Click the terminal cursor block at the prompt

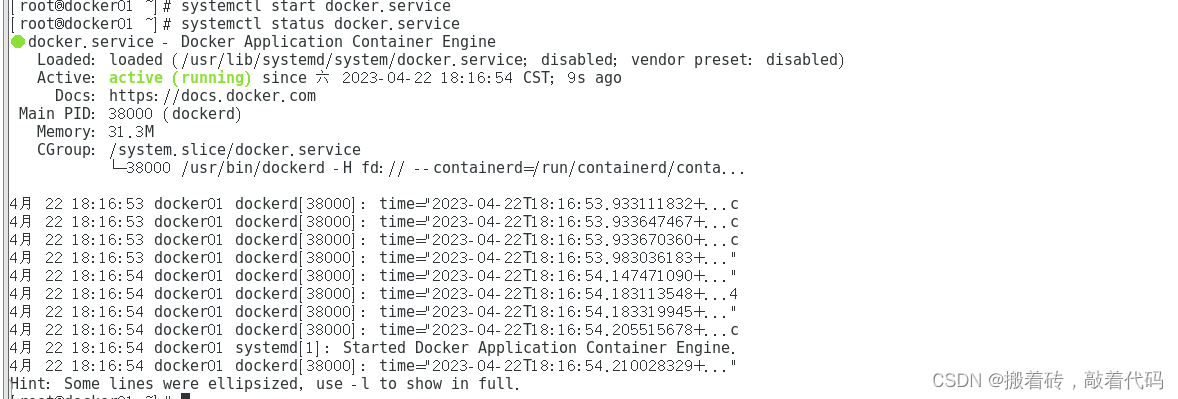pos(186,396)
